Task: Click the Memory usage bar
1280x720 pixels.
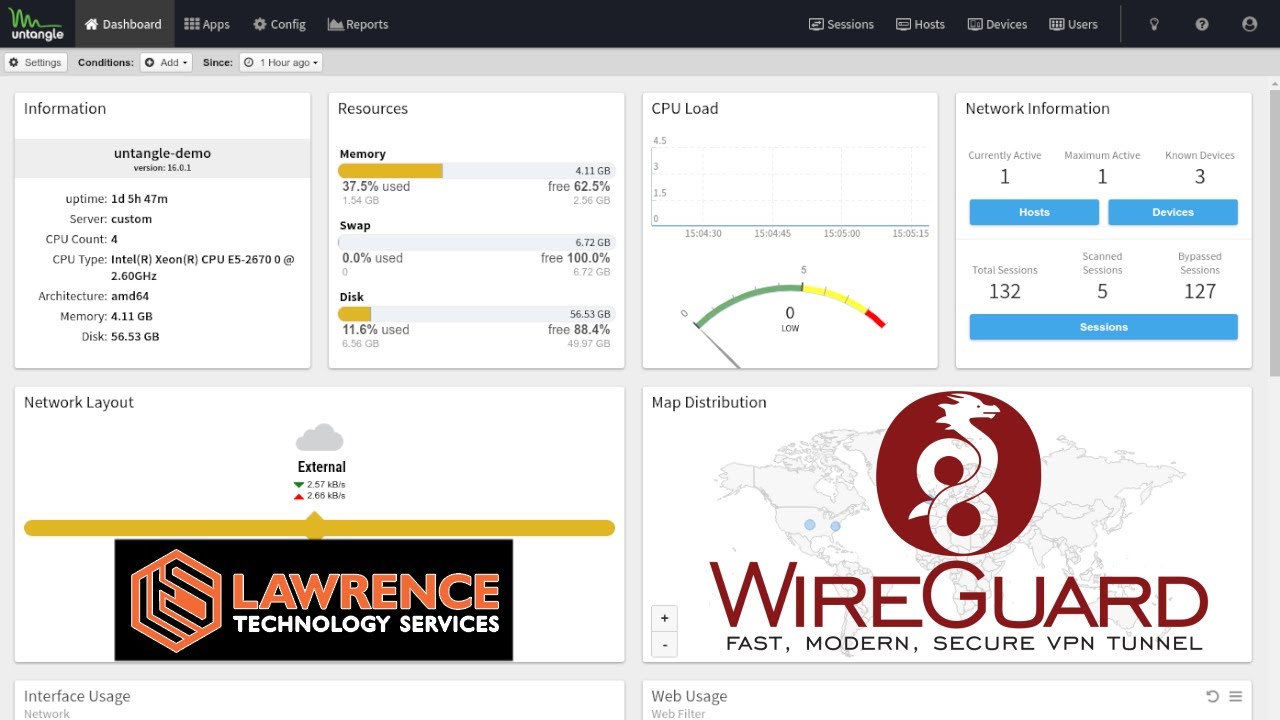Action: coord(476,171)
